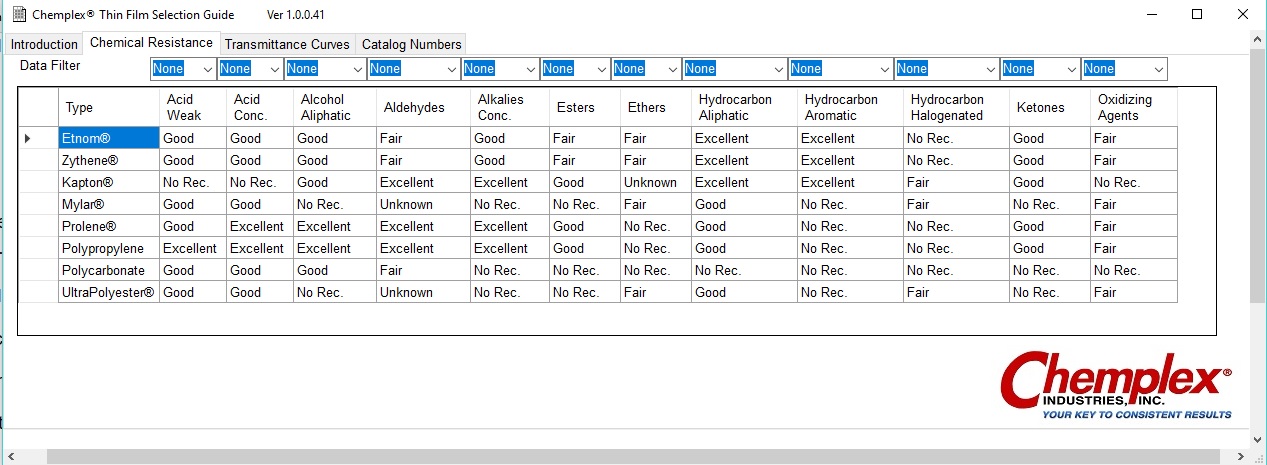This screenshot has height=465, width=1267.
Task: Open the Hydrocarbon Aliphatic filter dropdown
Action: tap(776, 69)
